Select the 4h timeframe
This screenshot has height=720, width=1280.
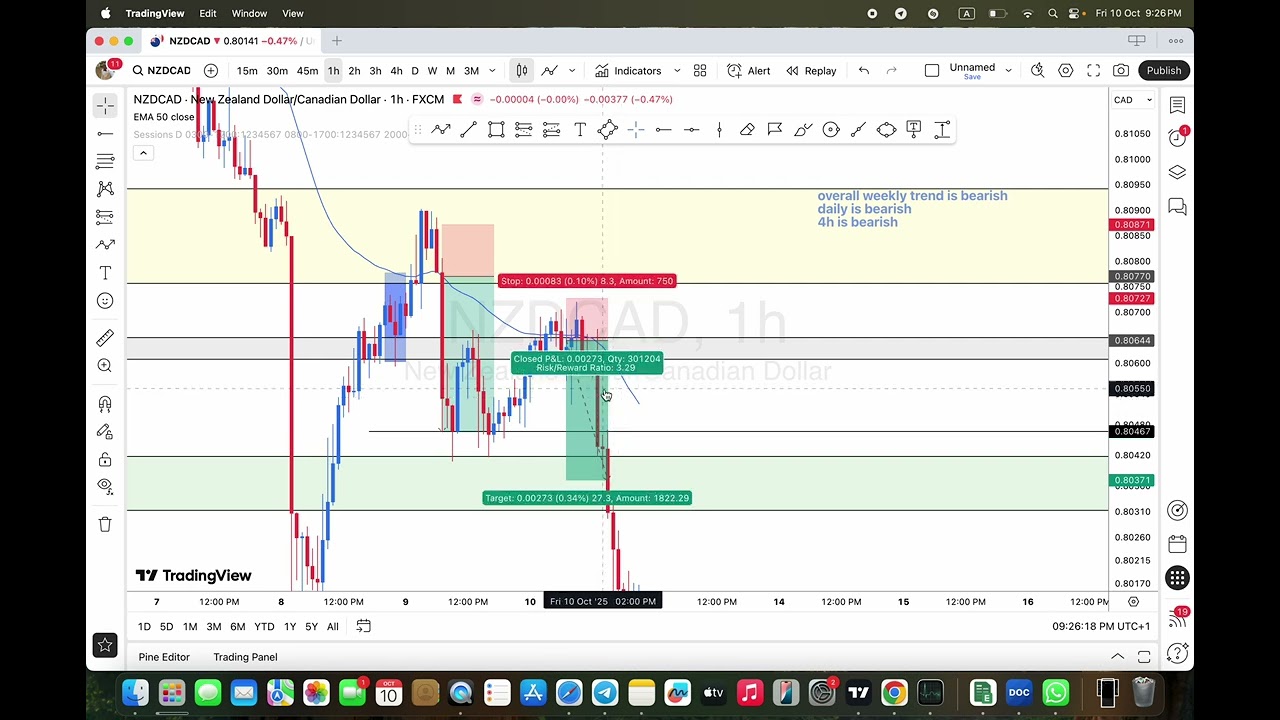pyautogui.click(x=396, y=70)
